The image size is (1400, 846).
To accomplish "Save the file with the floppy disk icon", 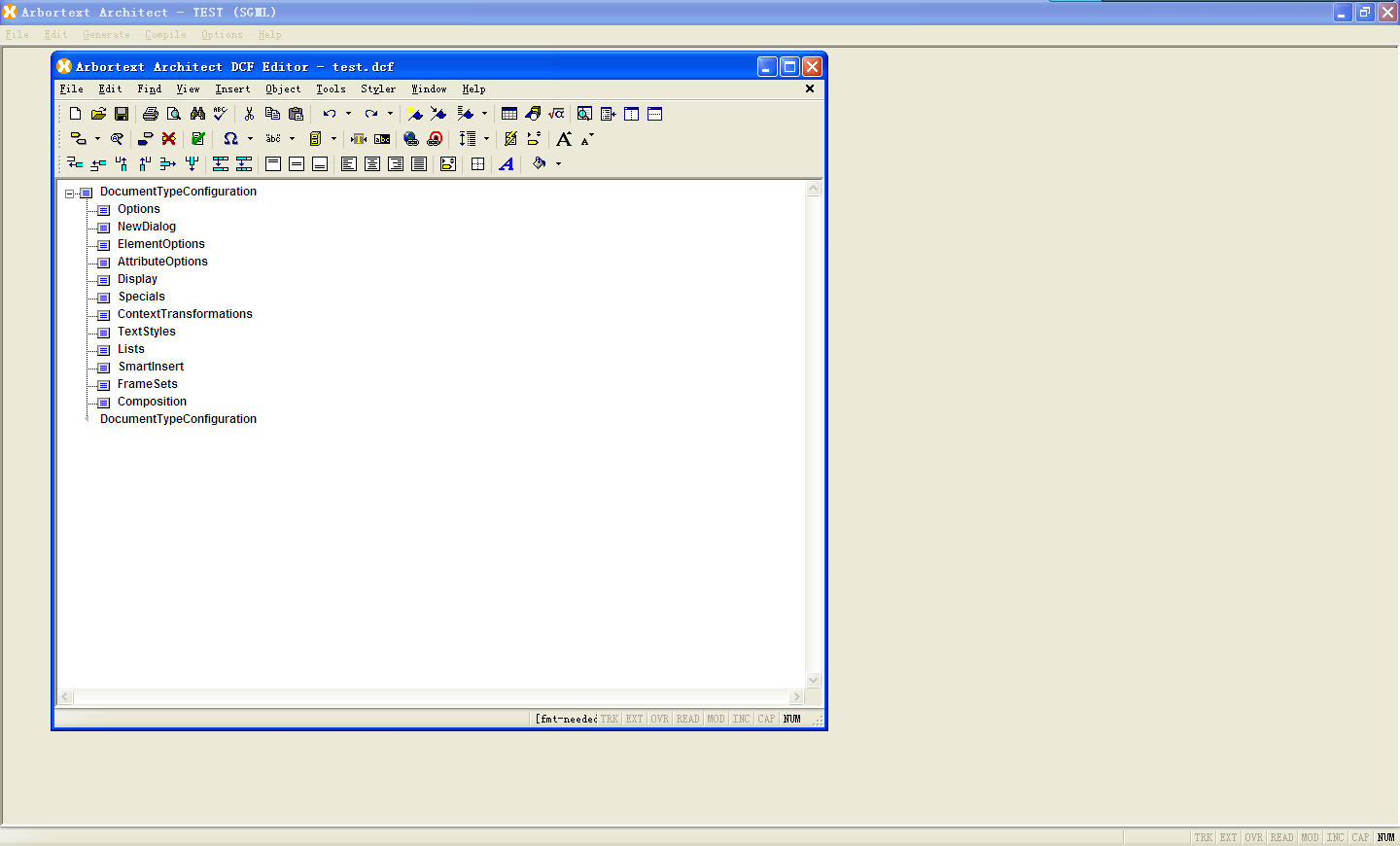I will 122,114.
